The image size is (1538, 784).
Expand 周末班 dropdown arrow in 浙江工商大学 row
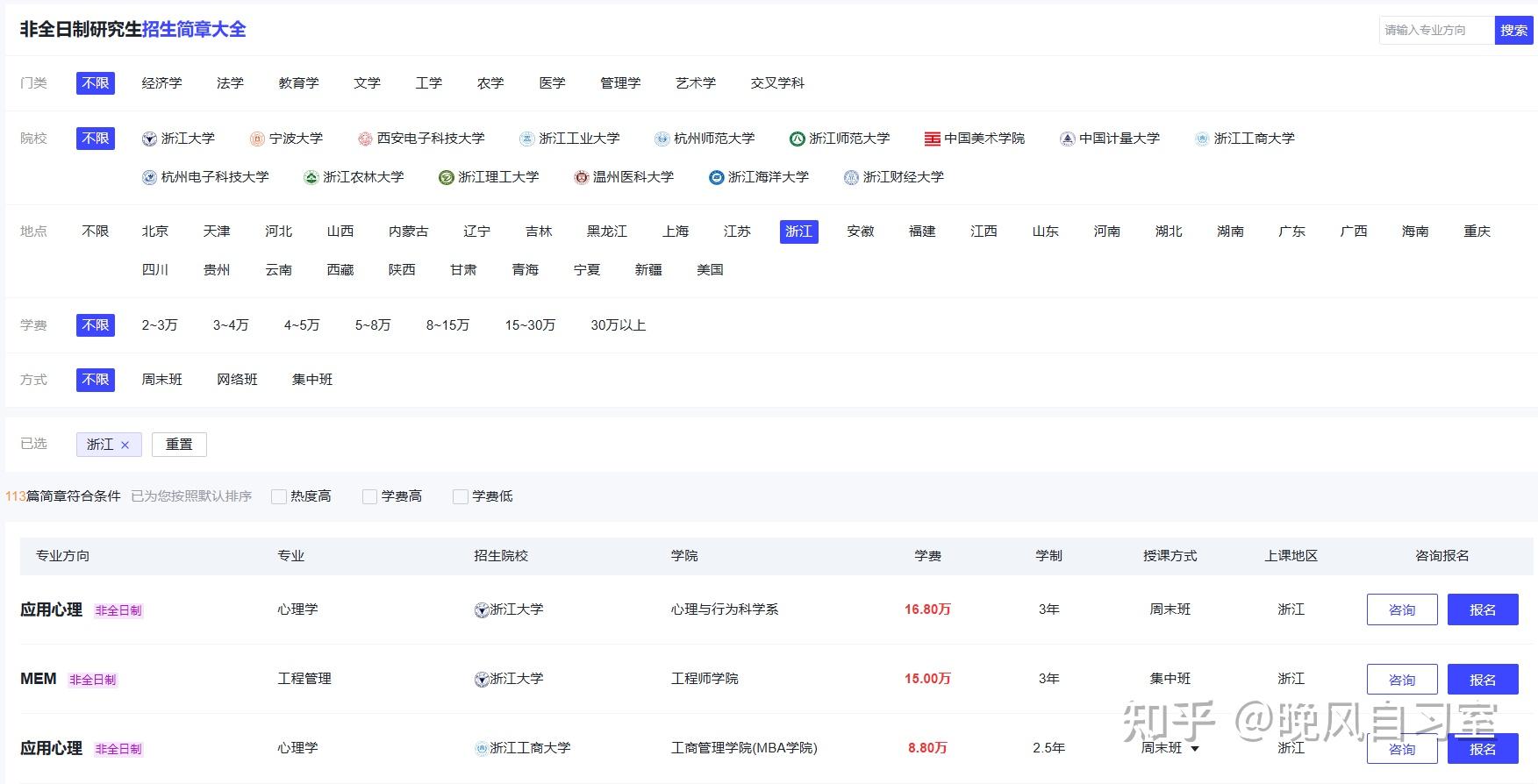tap(1194, 749)
